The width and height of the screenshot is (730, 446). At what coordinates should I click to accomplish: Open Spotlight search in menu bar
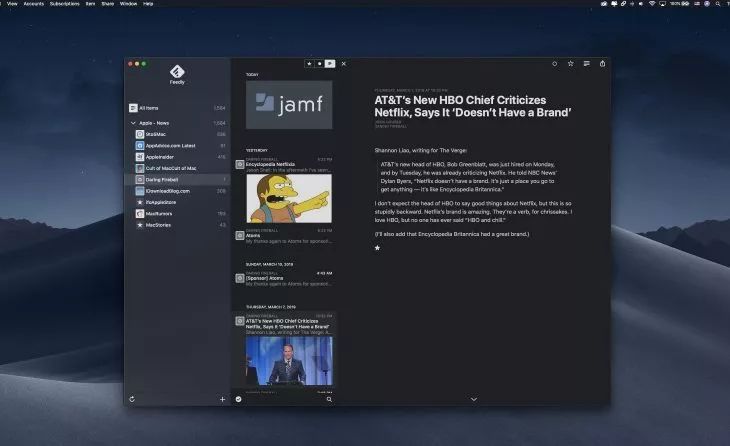(717, 3)
